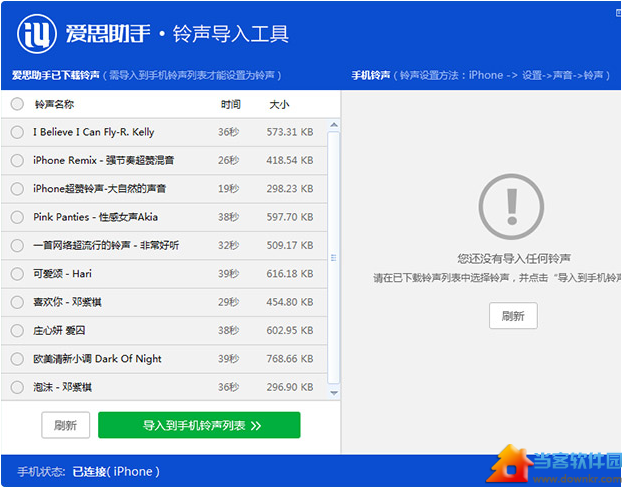Click the i4 Aisi Assistant logo icon

point(37,34)
